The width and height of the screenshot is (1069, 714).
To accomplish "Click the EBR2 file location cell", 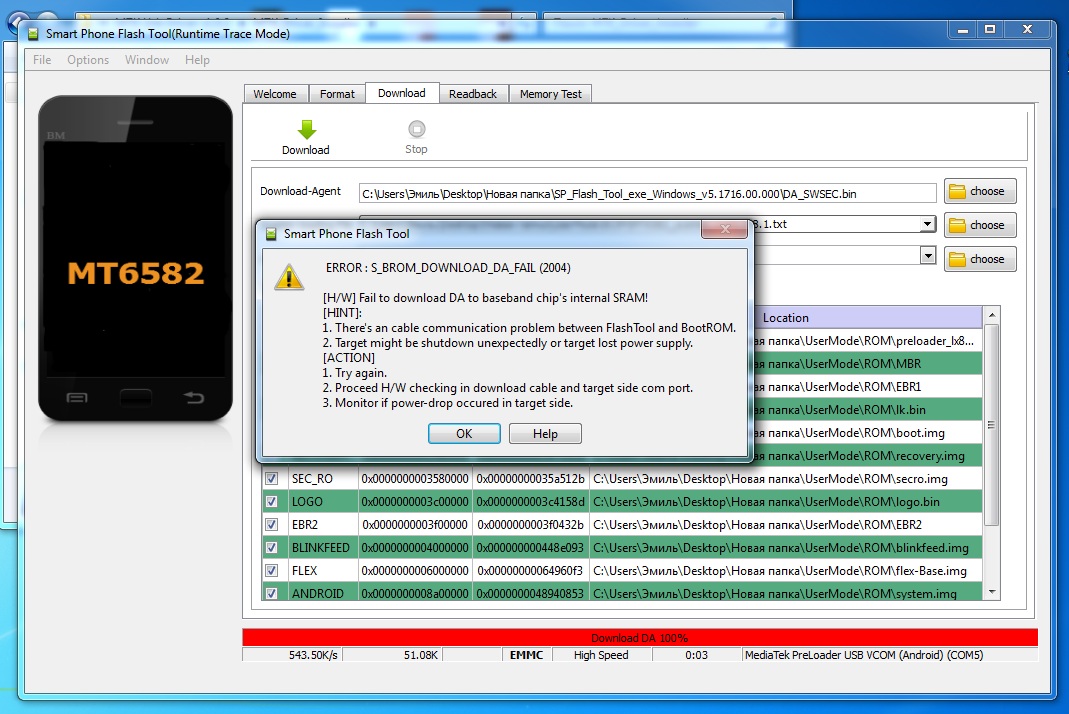I will (785, 524).
